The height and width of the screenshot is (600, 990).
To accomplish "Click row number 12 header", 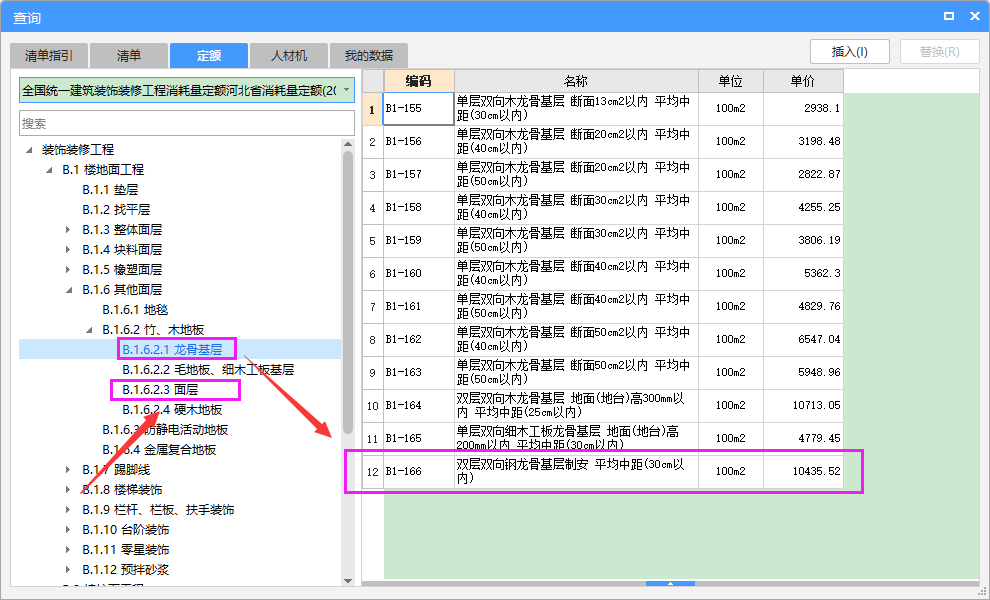I will tap(373, 471).
